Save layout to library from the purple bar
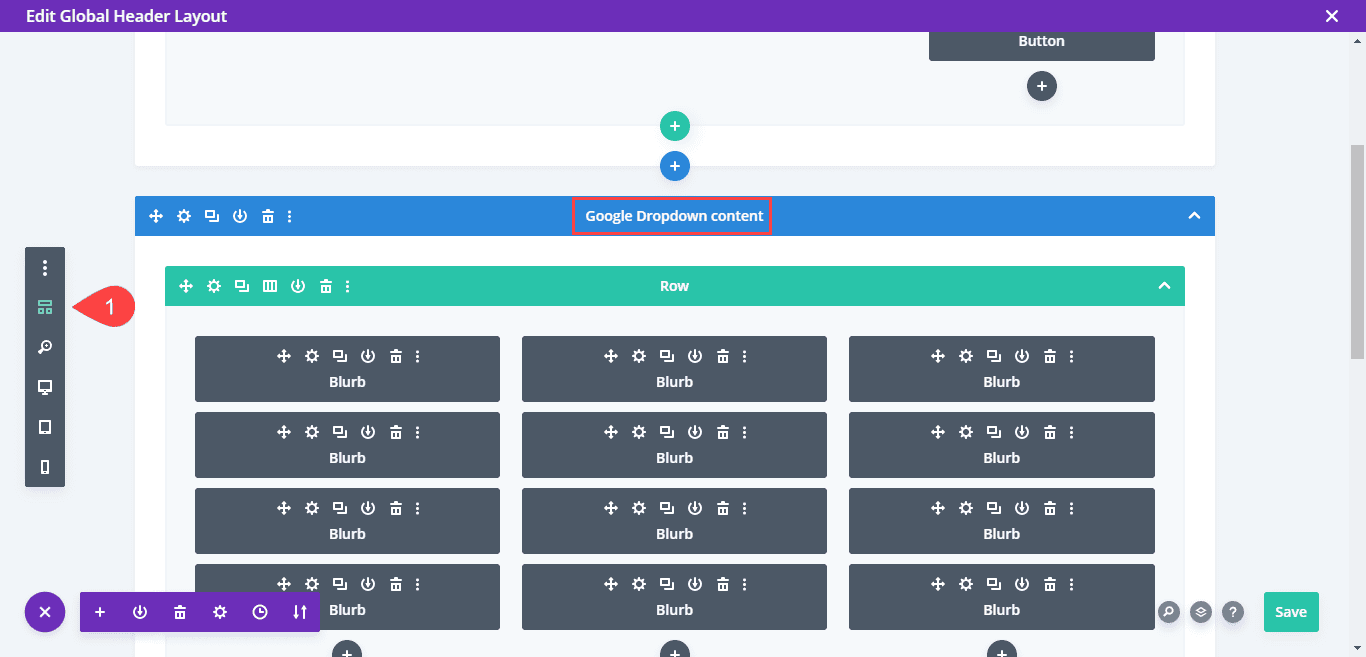The image size is (1366, 657). click(x=140, y=612)
